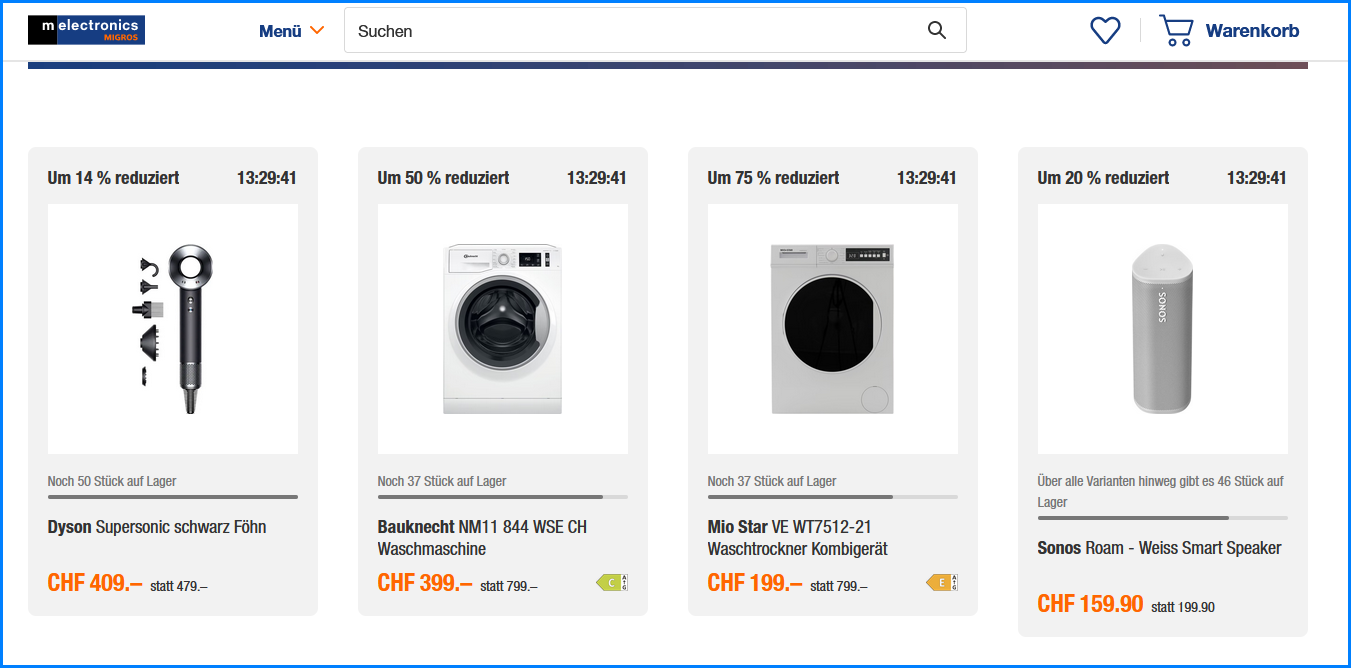This screenshot has width=1351, height=668.
Task: Click the shopping cart icon
Action: pyautogui.click(x=1176, y=30)
